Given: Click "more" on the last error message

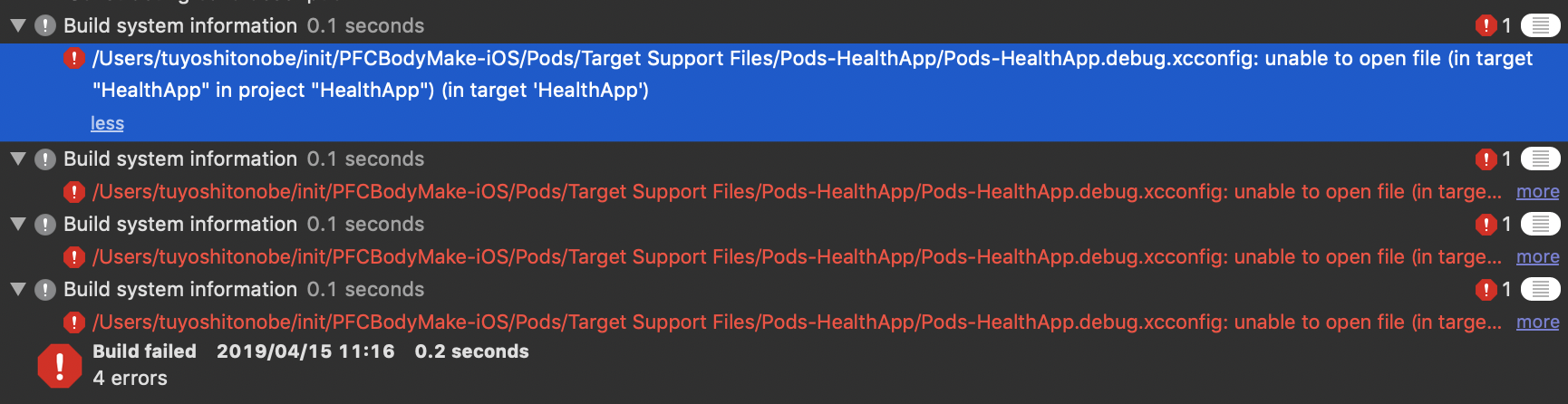Looking at the screenshot, I should tap(1537, 322).
